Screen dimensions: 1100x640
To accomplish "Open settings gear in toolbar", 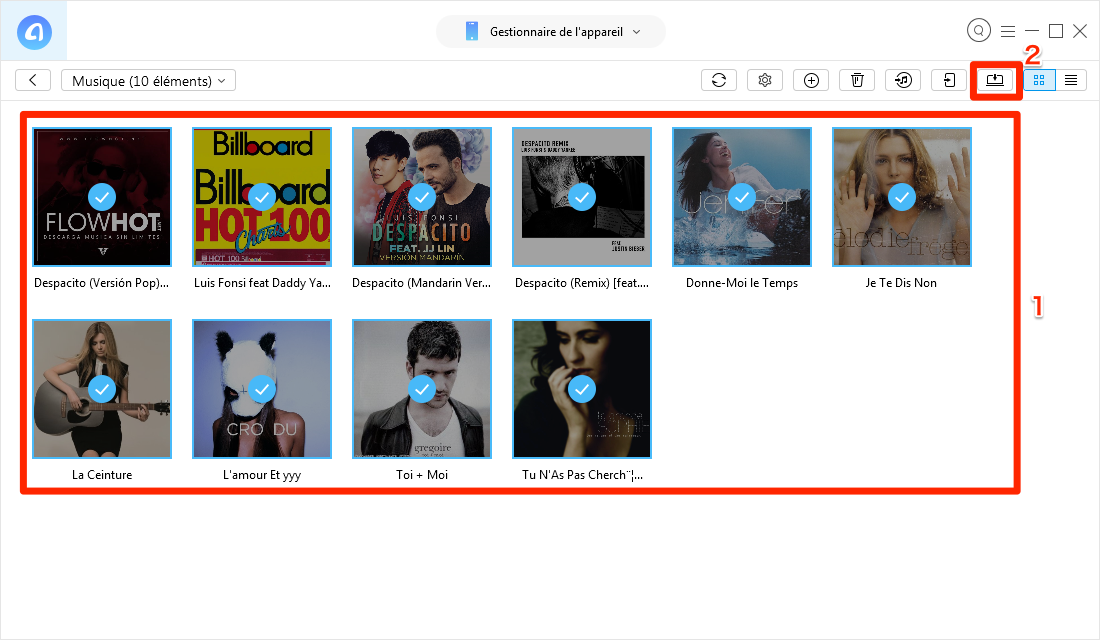I will (x=765, y=80).
